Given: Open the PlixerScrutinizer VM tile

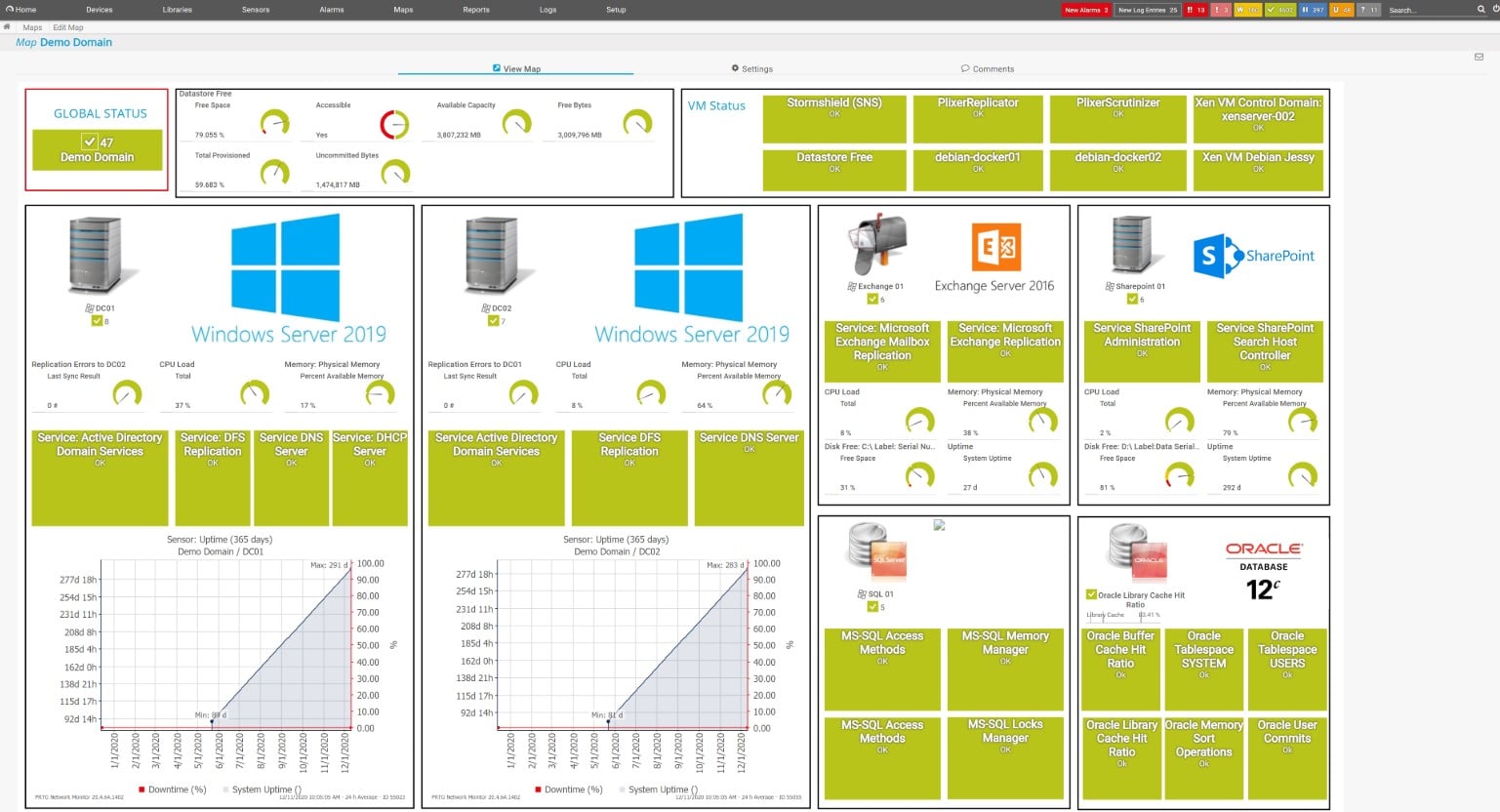Looking at the screenshot, I should click(x=1118, y=118).
